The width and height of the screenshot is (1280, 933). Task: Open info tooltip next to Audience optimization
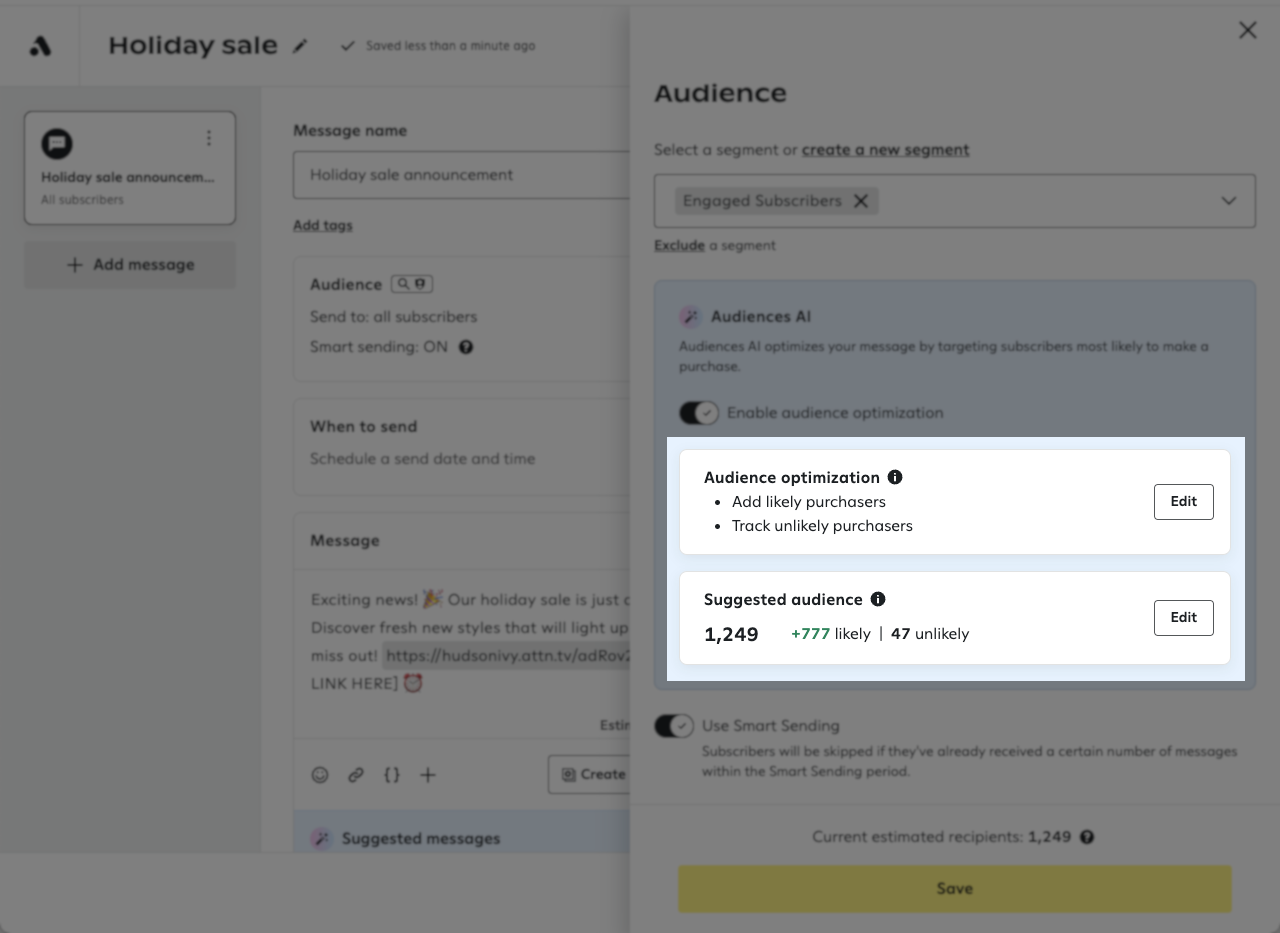coord(895,477)
